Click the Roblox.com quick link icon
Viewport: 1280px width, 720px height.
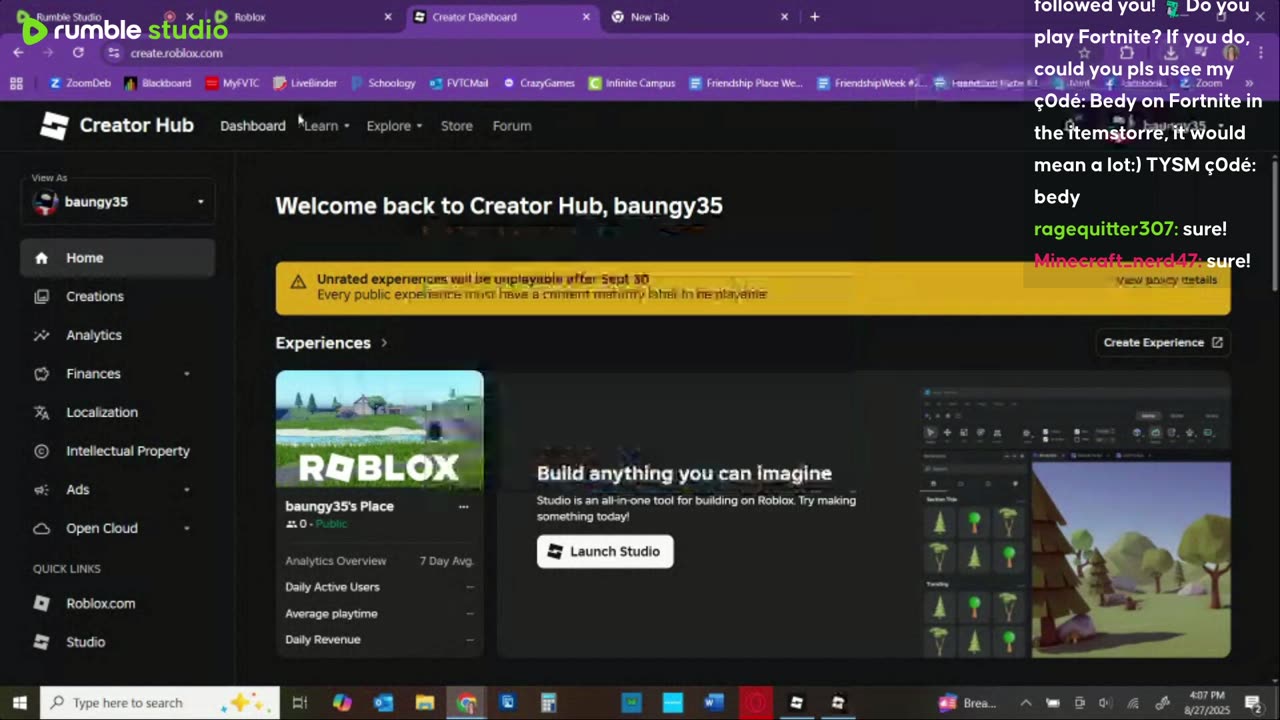tap(41, 603)
